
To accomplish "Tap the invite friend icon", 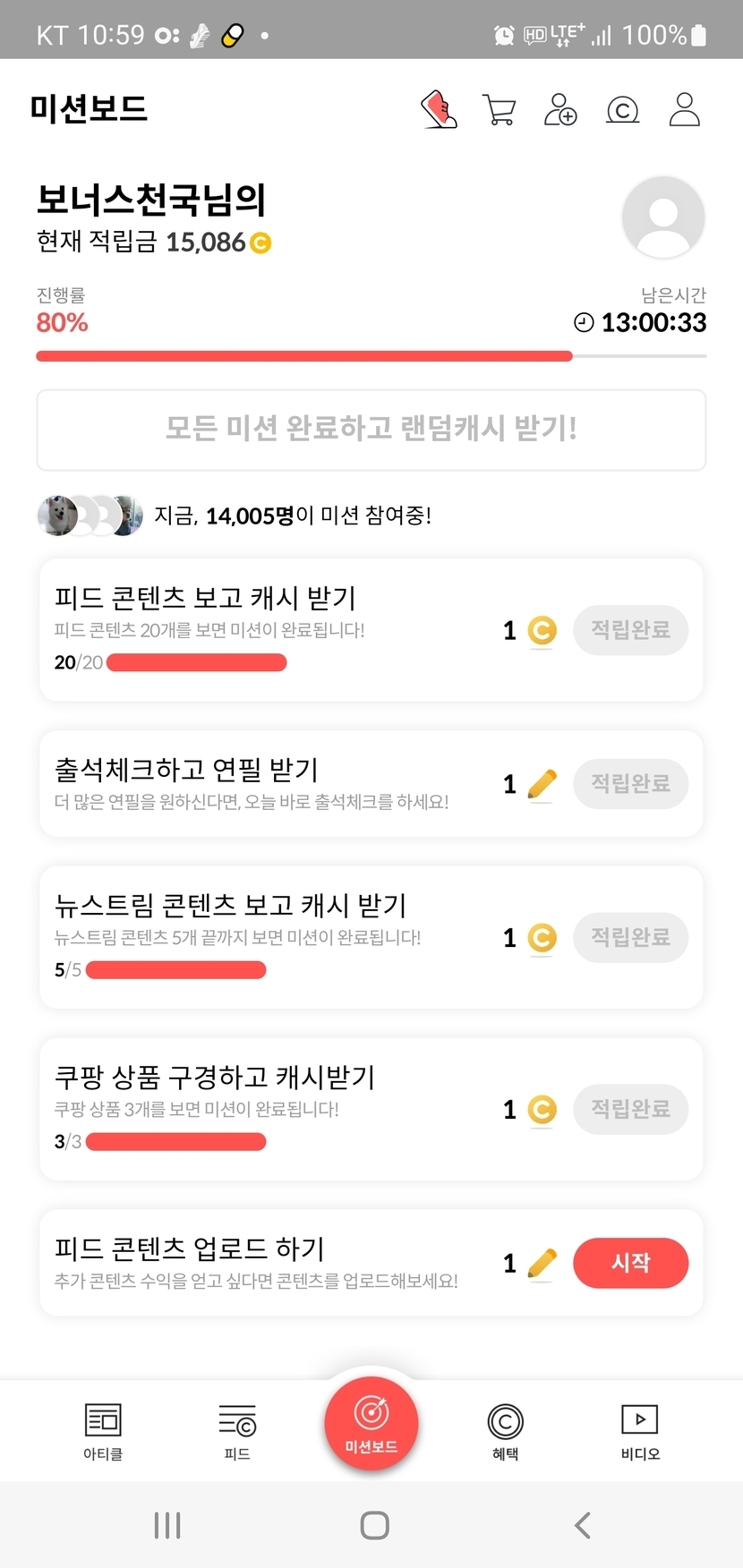I will (x=560, y=110).
